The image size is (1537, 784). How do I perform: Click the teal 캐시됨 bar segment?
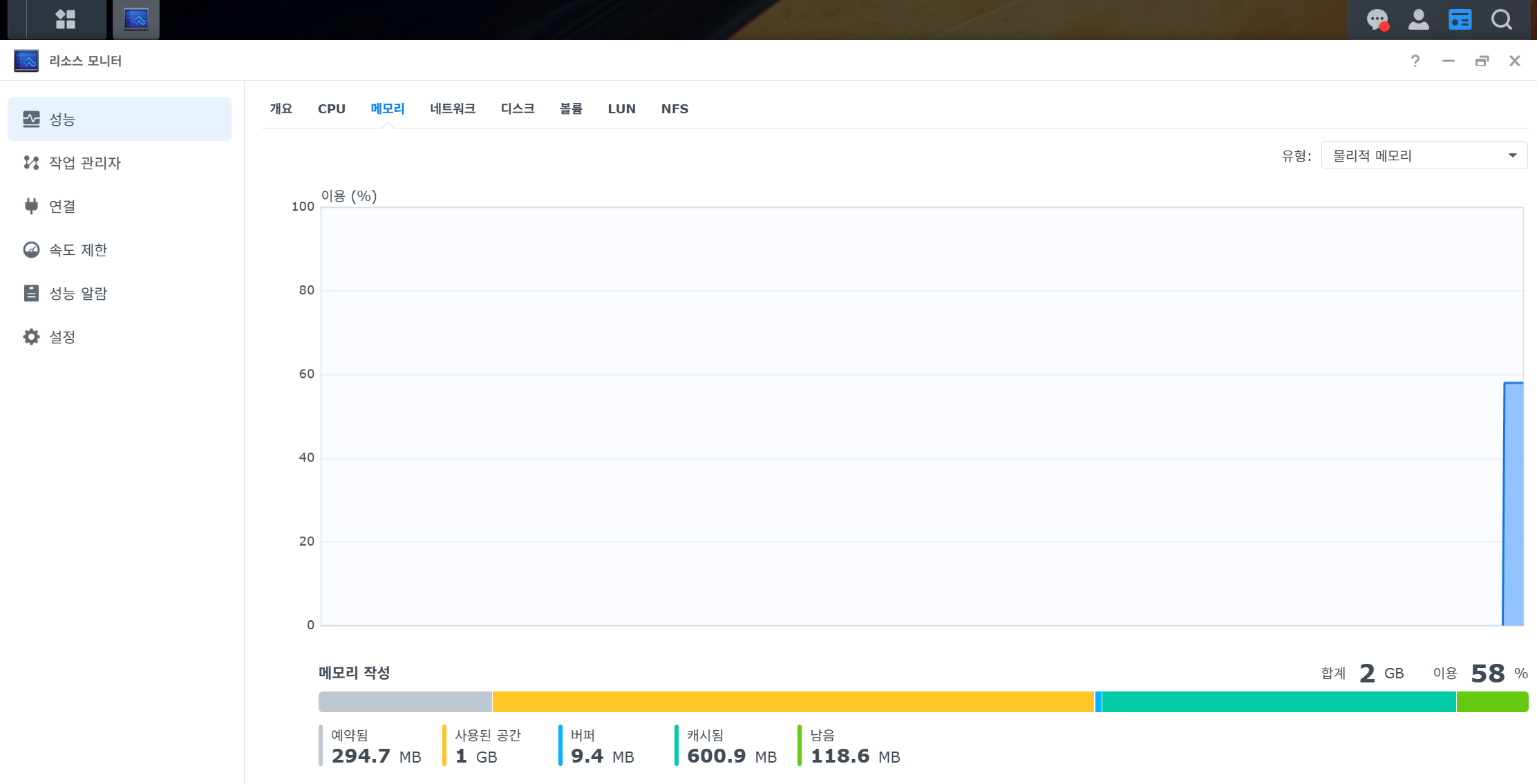[x=1279, y=702]
